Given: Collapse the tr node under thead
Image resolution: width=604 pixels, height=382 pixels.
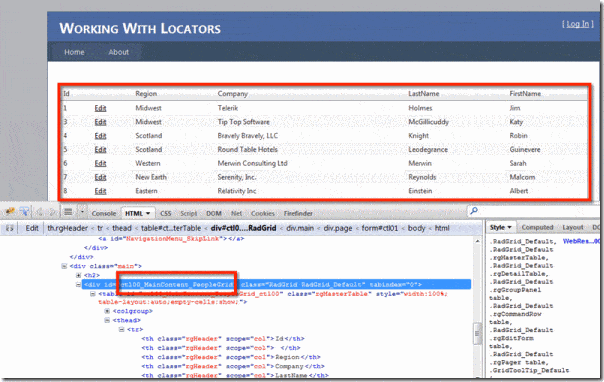Looking at the screenshot, I should coord(121,329).
